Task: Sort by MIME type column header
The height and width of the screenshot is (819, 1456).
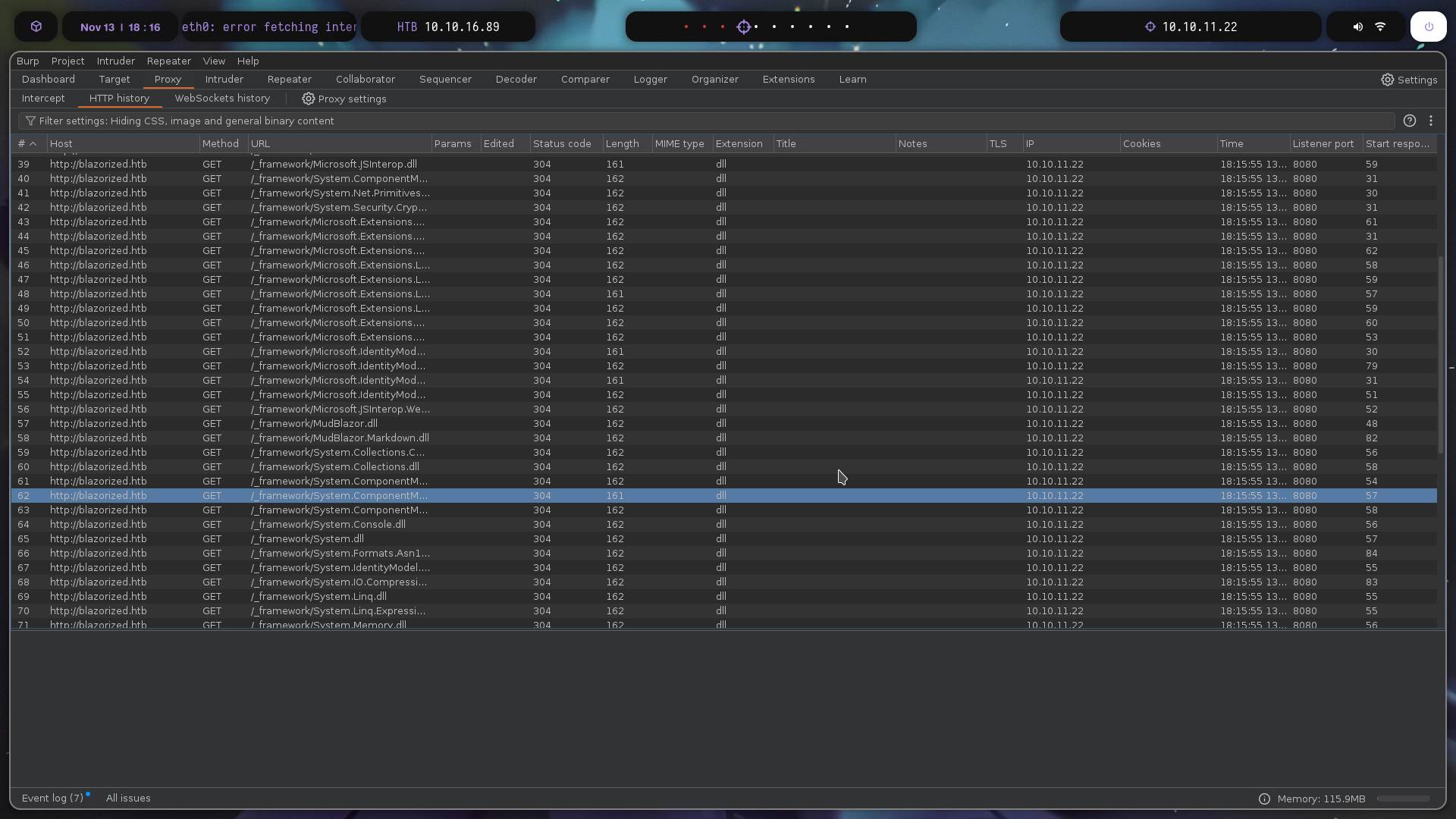Action: click(x=682, y=143)
